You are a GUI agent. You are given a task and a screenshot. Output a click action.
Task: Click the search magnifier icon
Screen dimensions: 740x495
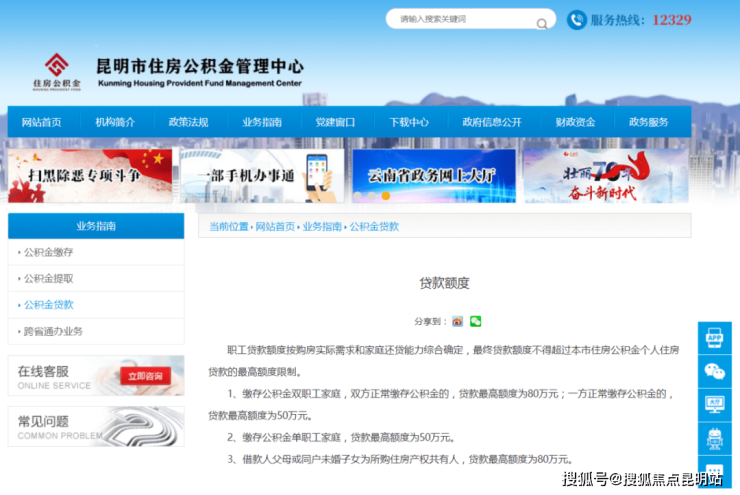pyautogui.click(x=542, y=22)
